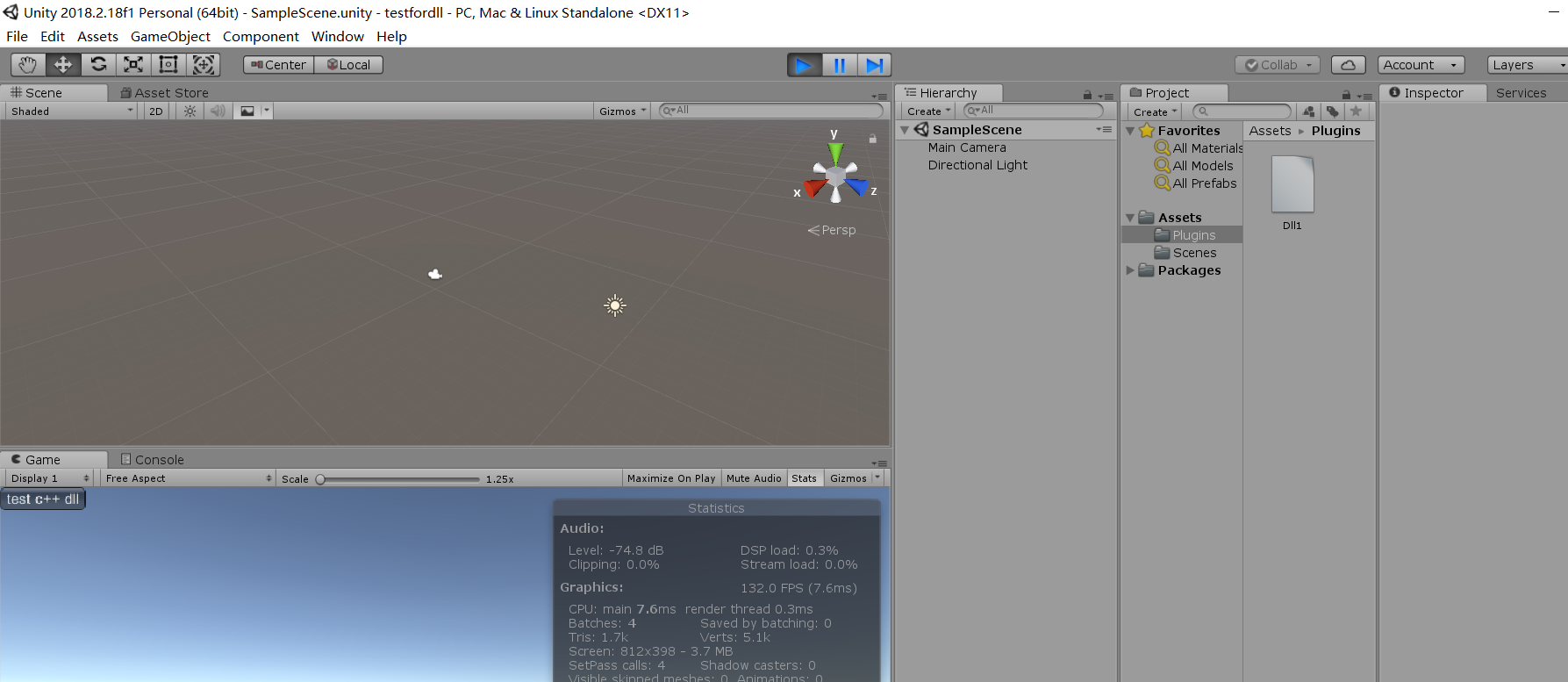
Task: Switch to the Console tab
Action: point(152,460)
